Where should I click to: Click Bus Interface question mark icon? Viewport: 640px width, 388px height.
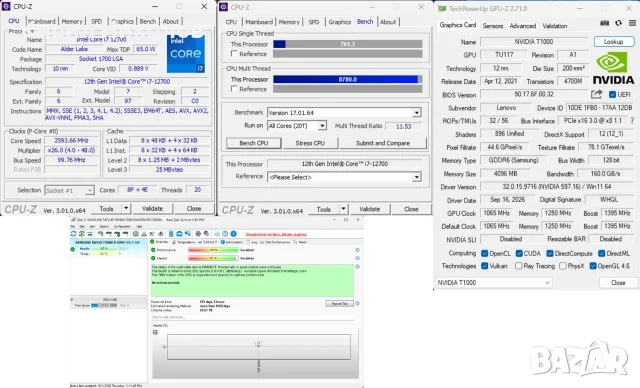[x=632, y=121]
